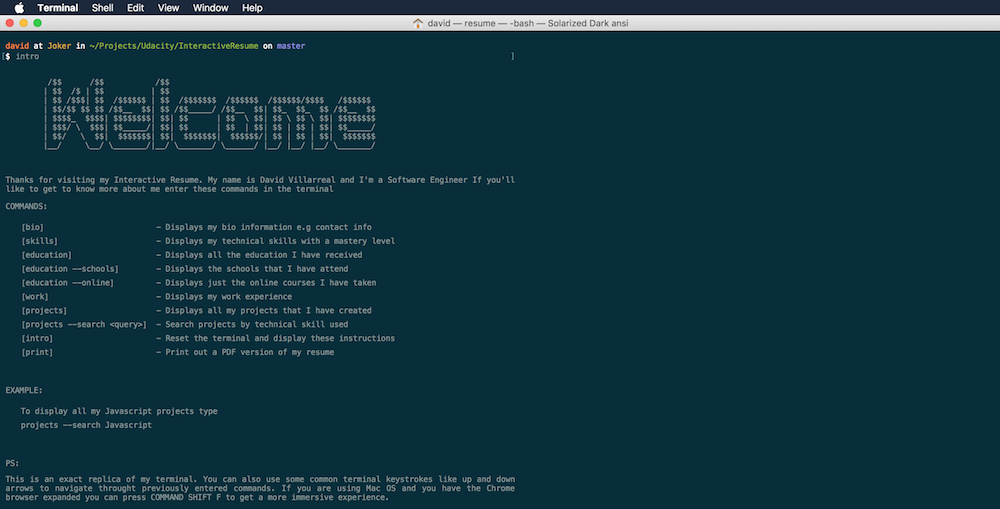Click the 'projects --search Javascript' example line
This screenshot has height=509, width=1000.
pyautogui.click(x=86, y=425)
